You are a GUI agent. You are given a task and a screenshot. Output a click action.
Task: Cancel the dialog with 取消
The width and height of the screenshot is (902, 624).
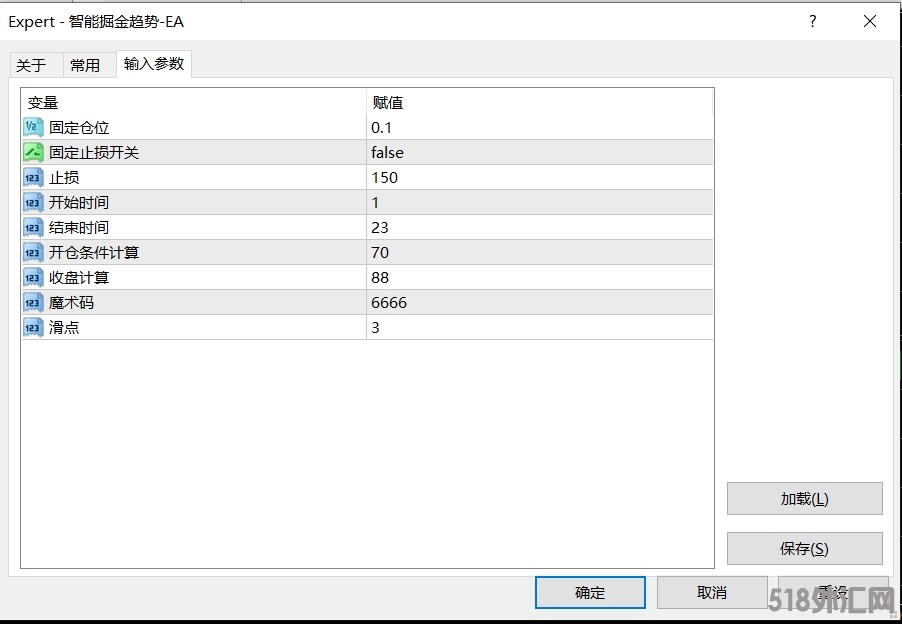711,592
